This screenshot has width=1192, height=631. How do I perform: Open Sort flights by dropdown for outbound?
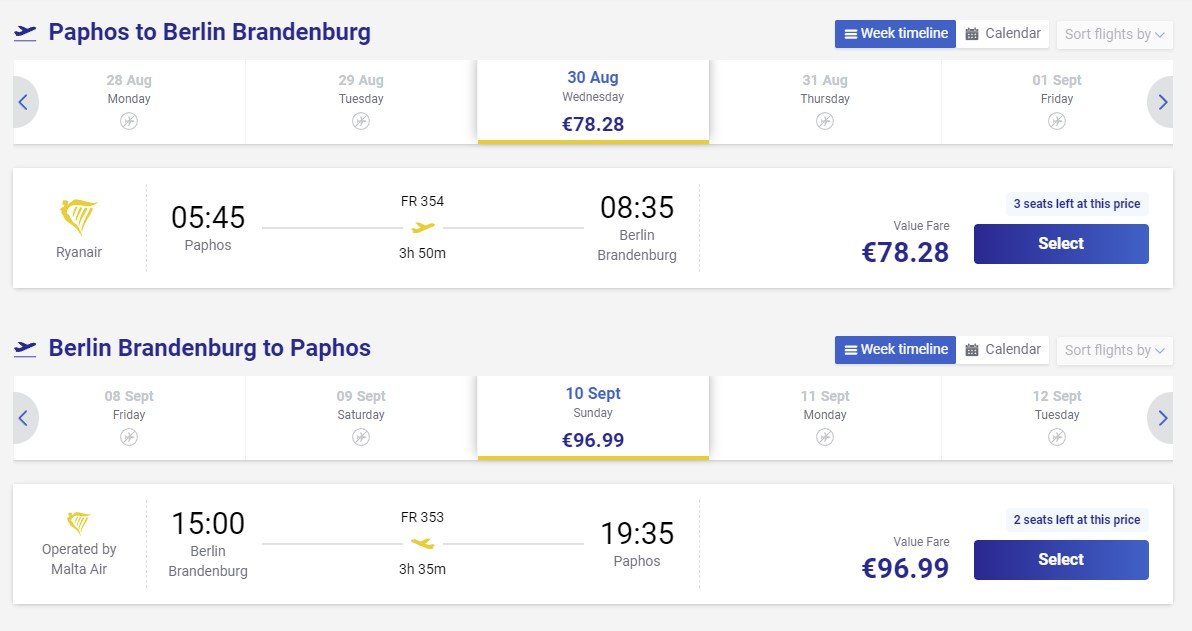tap(1114, 34)
